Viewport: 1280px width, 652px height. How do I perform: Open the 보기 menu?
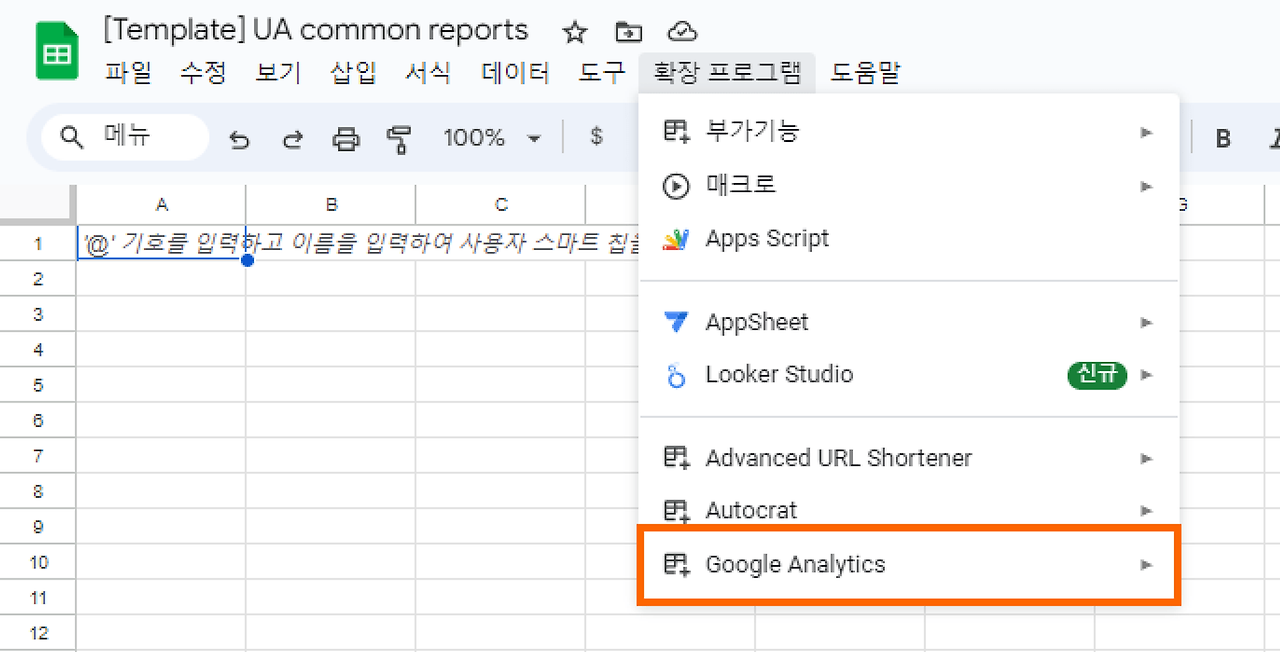(278, 72)
